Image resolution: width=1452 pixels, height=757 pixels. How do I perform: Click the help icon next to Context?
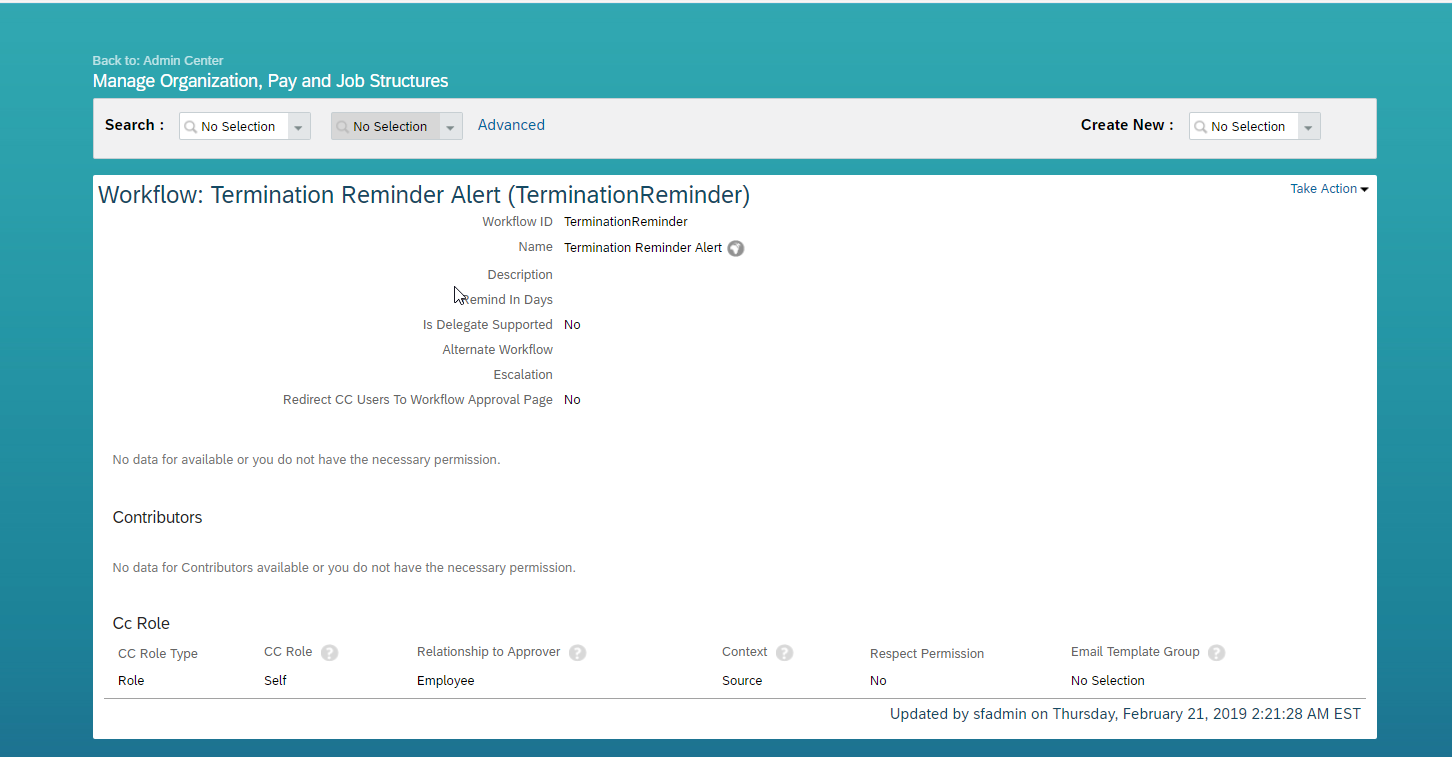coord(784,653)
